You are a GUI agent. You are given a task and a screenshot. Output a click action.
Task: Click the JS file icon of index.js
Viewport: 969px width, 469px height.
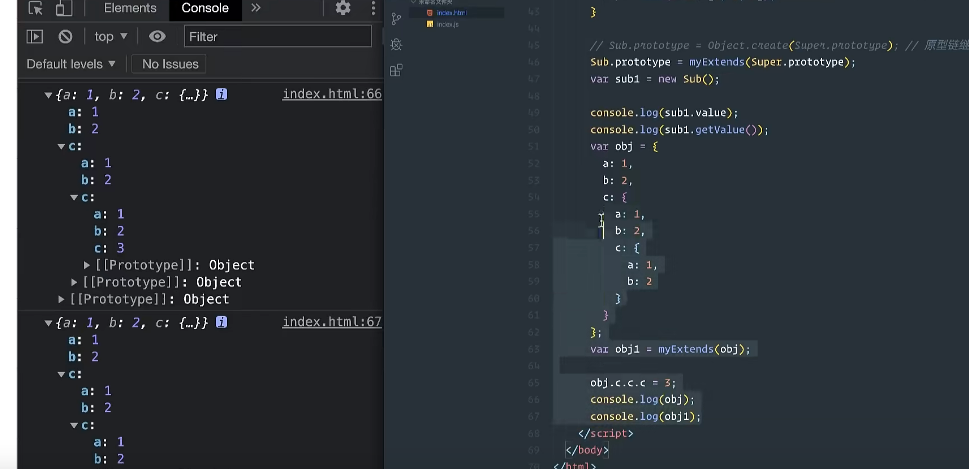click(429, 24)
